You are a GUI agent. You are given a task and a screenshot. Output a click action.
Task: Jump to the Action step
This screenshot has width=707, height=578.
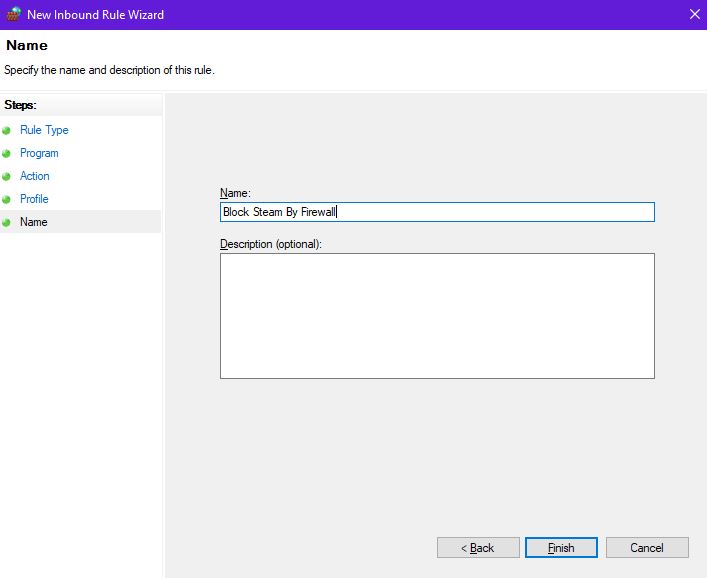pyautogui.click(x=35, y=176)
